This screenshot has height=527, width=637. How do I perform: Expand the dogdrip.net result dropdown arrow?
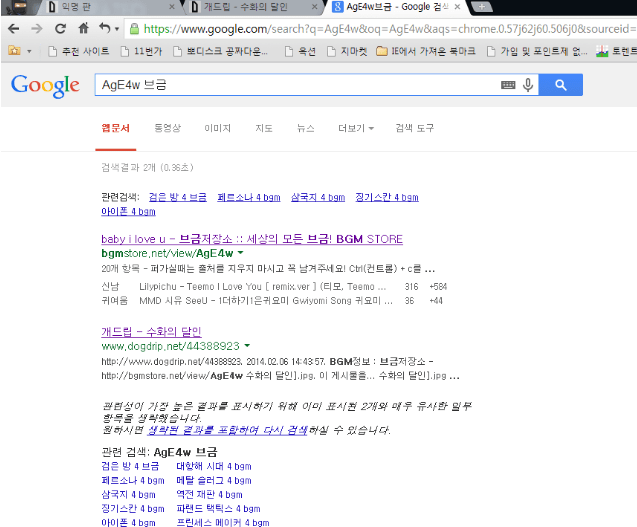(247, 346)
